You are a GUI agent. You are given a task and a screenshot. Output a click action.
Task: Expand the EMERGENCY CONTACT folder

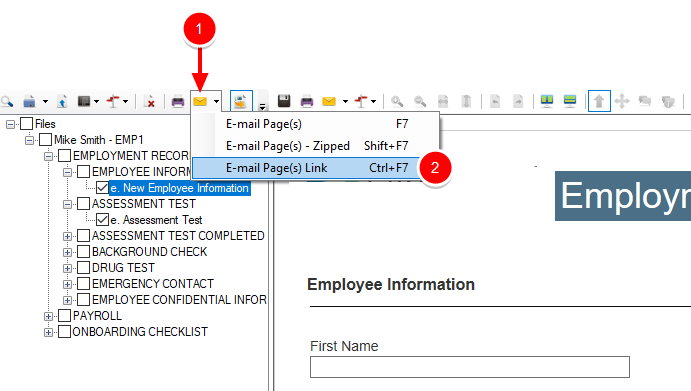tap(67, 284)
